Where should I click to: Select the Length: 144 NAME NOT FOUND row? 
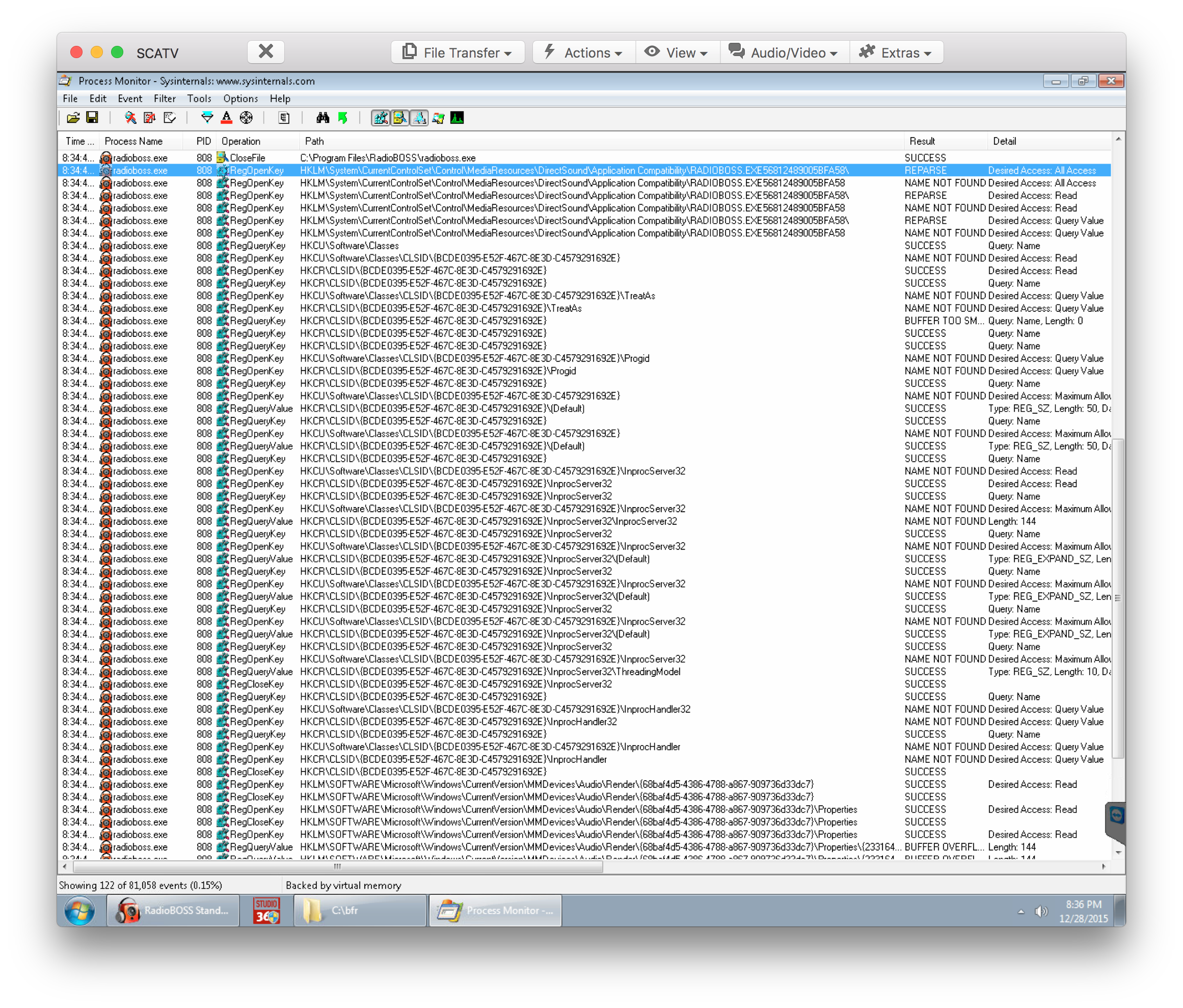click(x=585, y=521)
